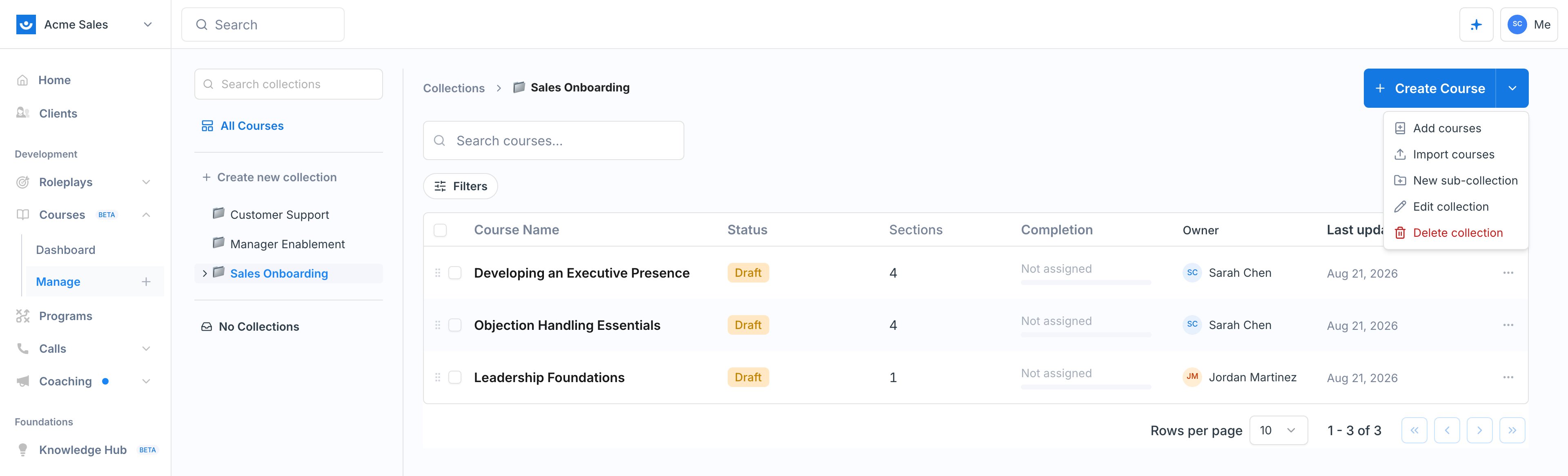Screen dimensions: 1568x476
Task: Select the Developing an Executive Presence checkbox
Action: click(x=455, y=273)
